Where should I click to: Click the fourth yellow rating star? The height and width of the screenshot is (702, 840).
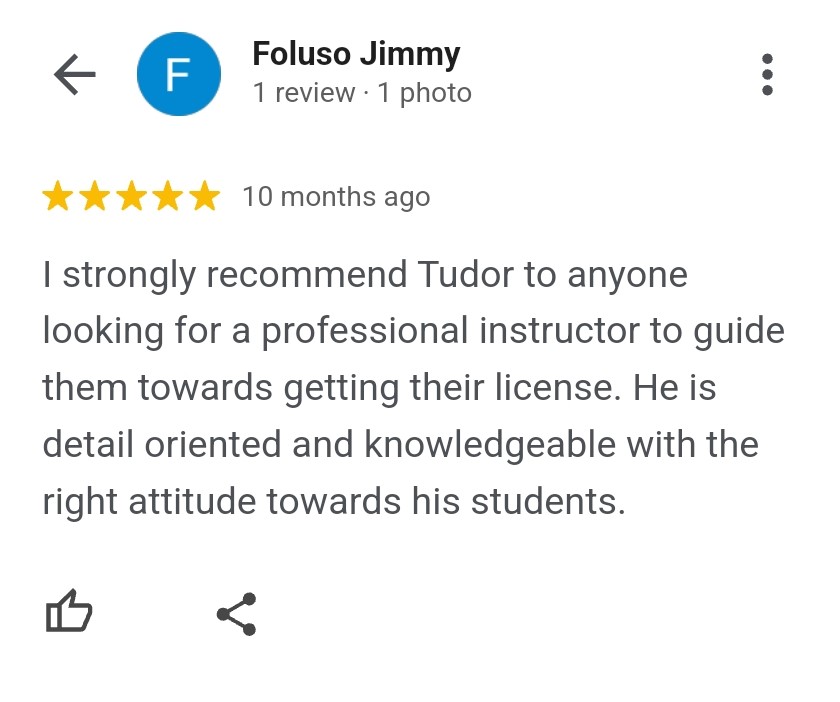[168, 197]
